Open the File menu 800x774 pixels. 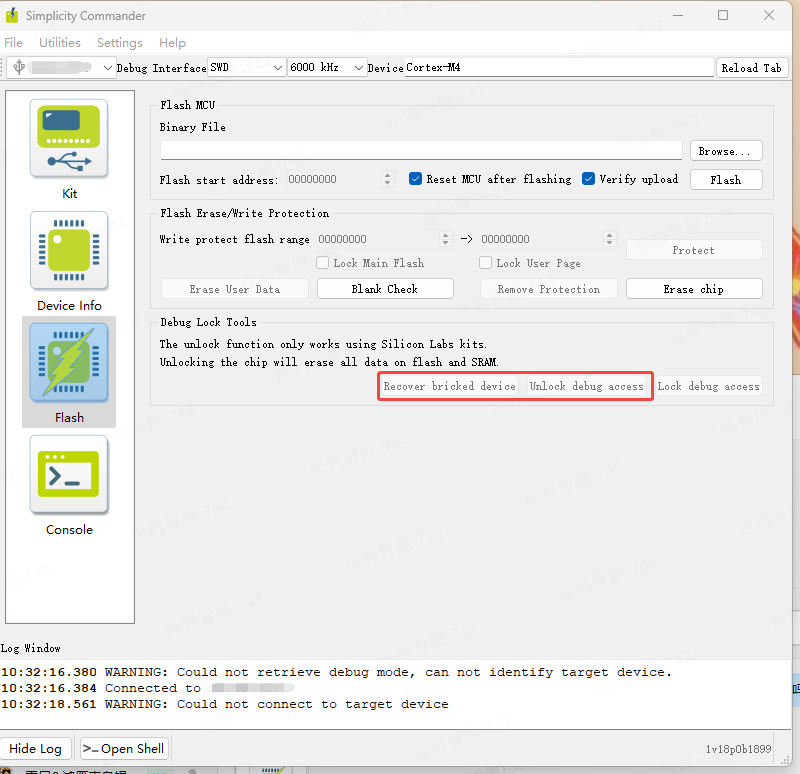[13, 42]
